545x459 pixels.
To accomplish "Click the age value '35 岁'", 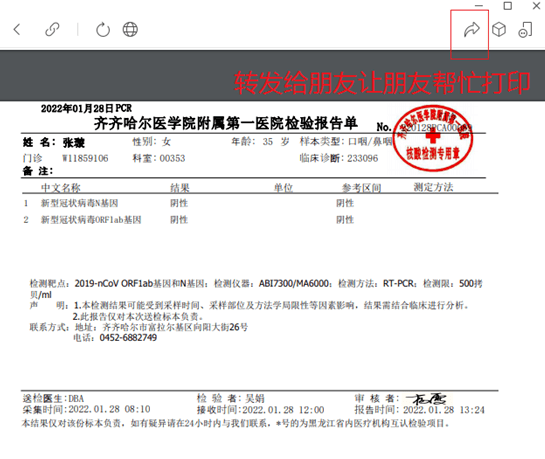I will [x=276, y=142].
